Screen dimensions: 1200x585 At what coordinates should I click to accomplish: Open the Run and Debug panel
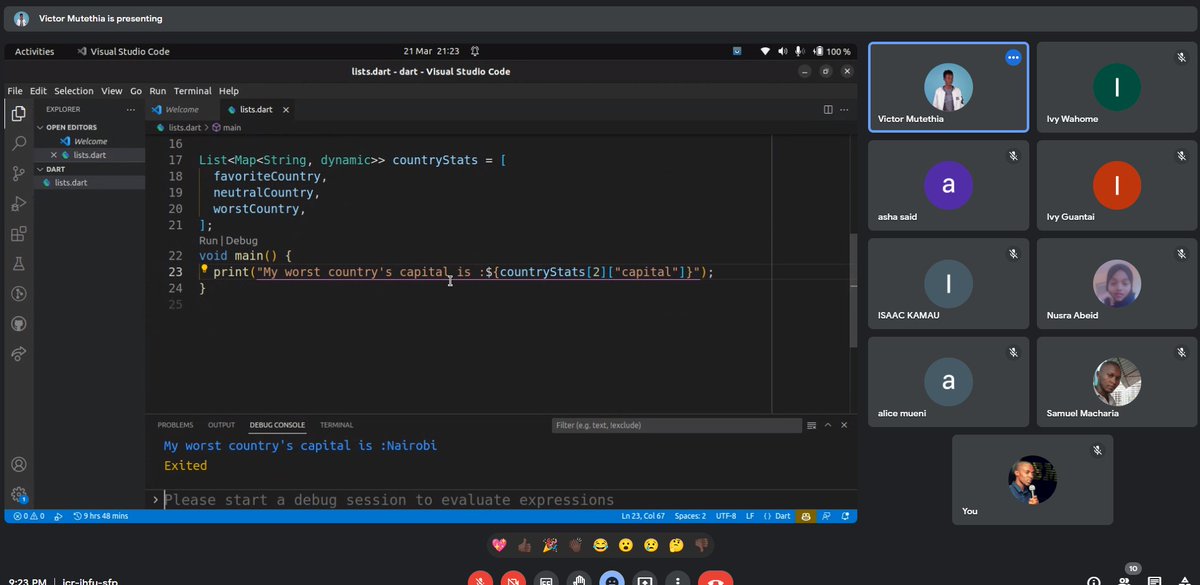click(18, 204)
